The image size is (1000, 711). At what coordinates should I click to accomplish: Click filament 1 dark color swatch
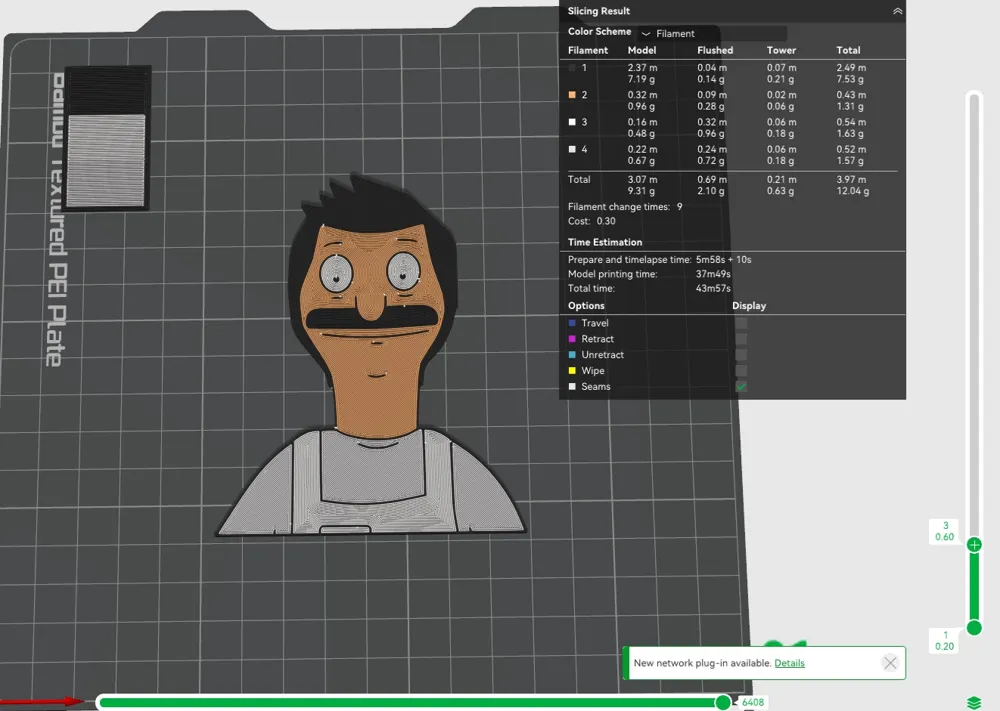click(x=572, y=68)
